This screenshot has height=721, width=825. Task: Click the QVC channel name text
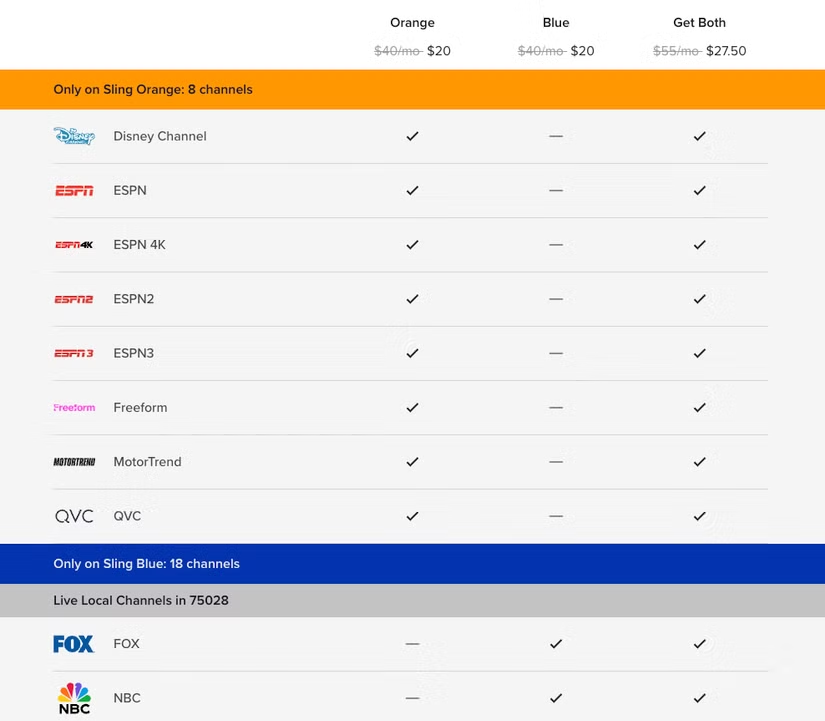[x=127, y=516]
